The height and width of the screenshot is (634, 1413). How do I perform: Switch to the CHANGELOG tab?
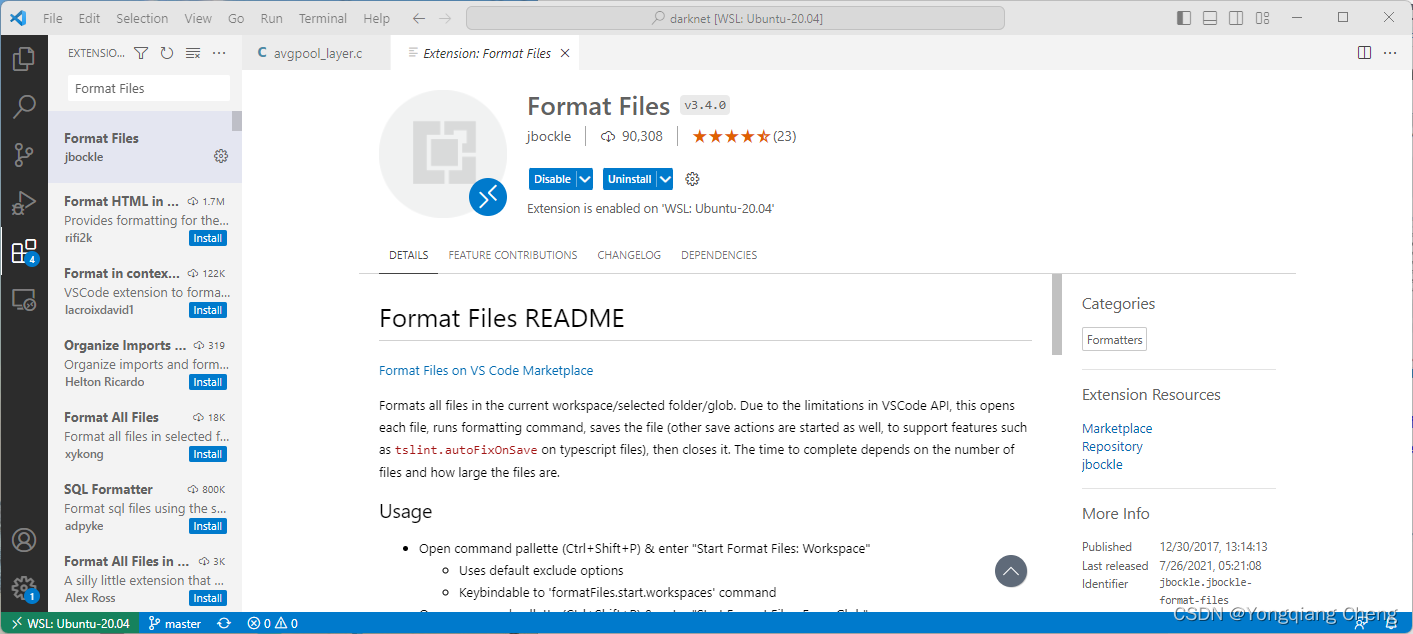point(629,255)
